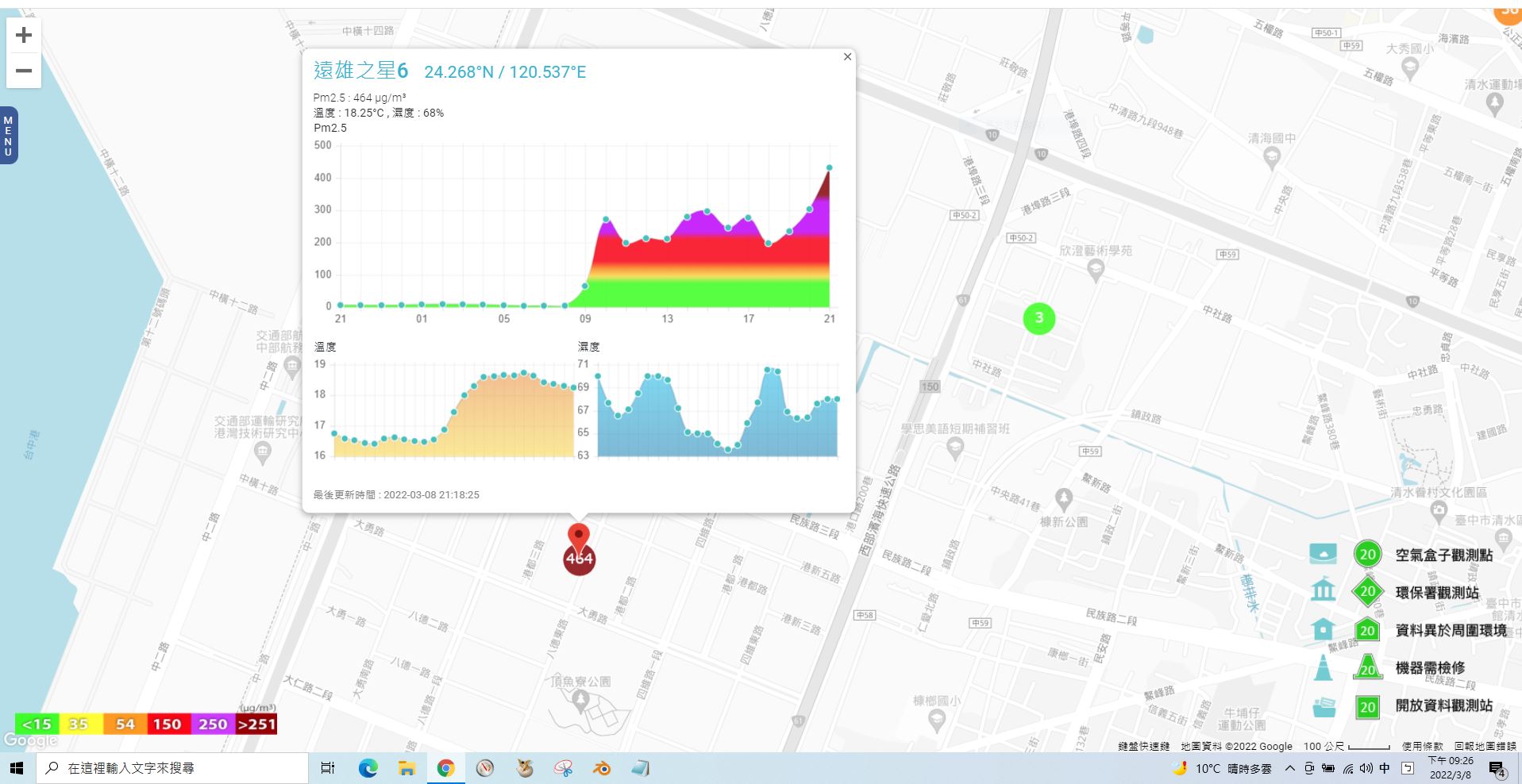Screen dimensions: 1522x784
Task: Click the 機器需檢修 legend label
Action: point(1431,667)
